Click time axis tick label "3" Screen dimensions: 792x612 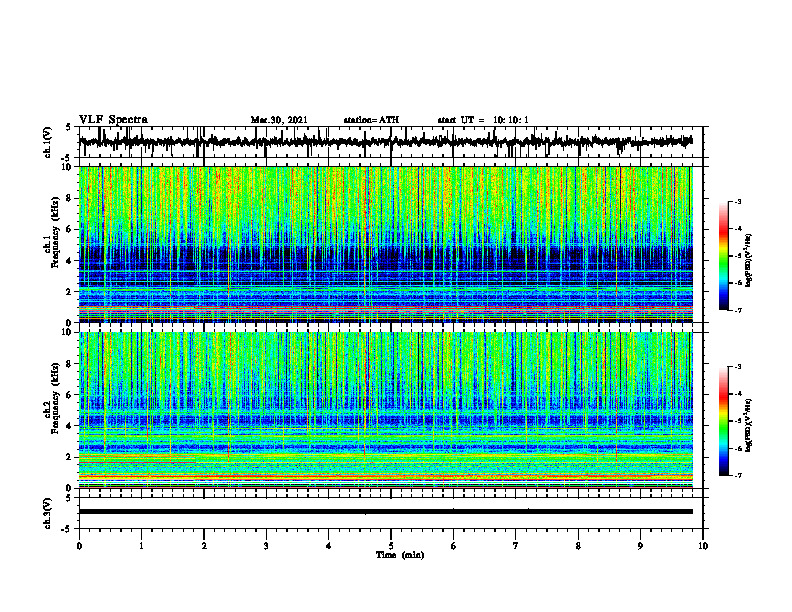pos(266,546)
